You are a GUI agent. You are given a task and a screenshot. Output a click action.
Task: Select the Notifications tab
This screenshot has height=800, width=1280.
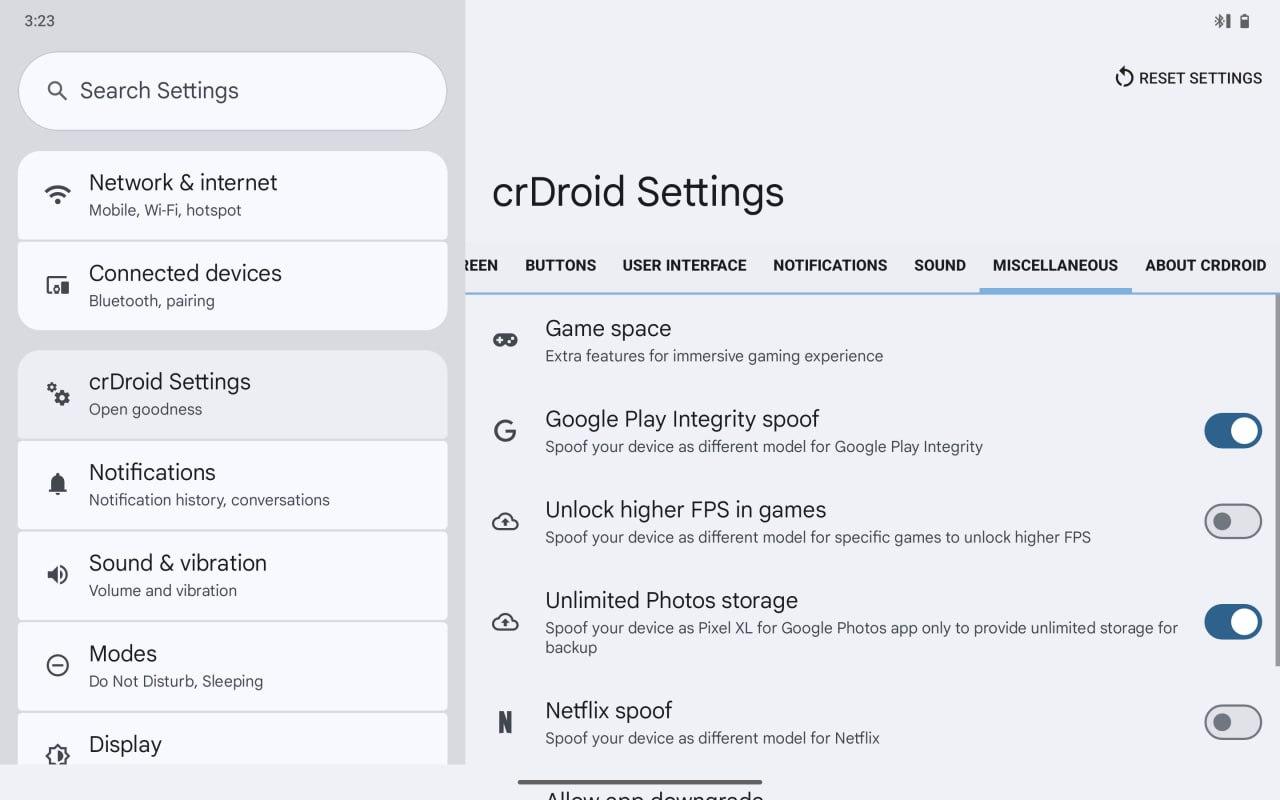830,265
